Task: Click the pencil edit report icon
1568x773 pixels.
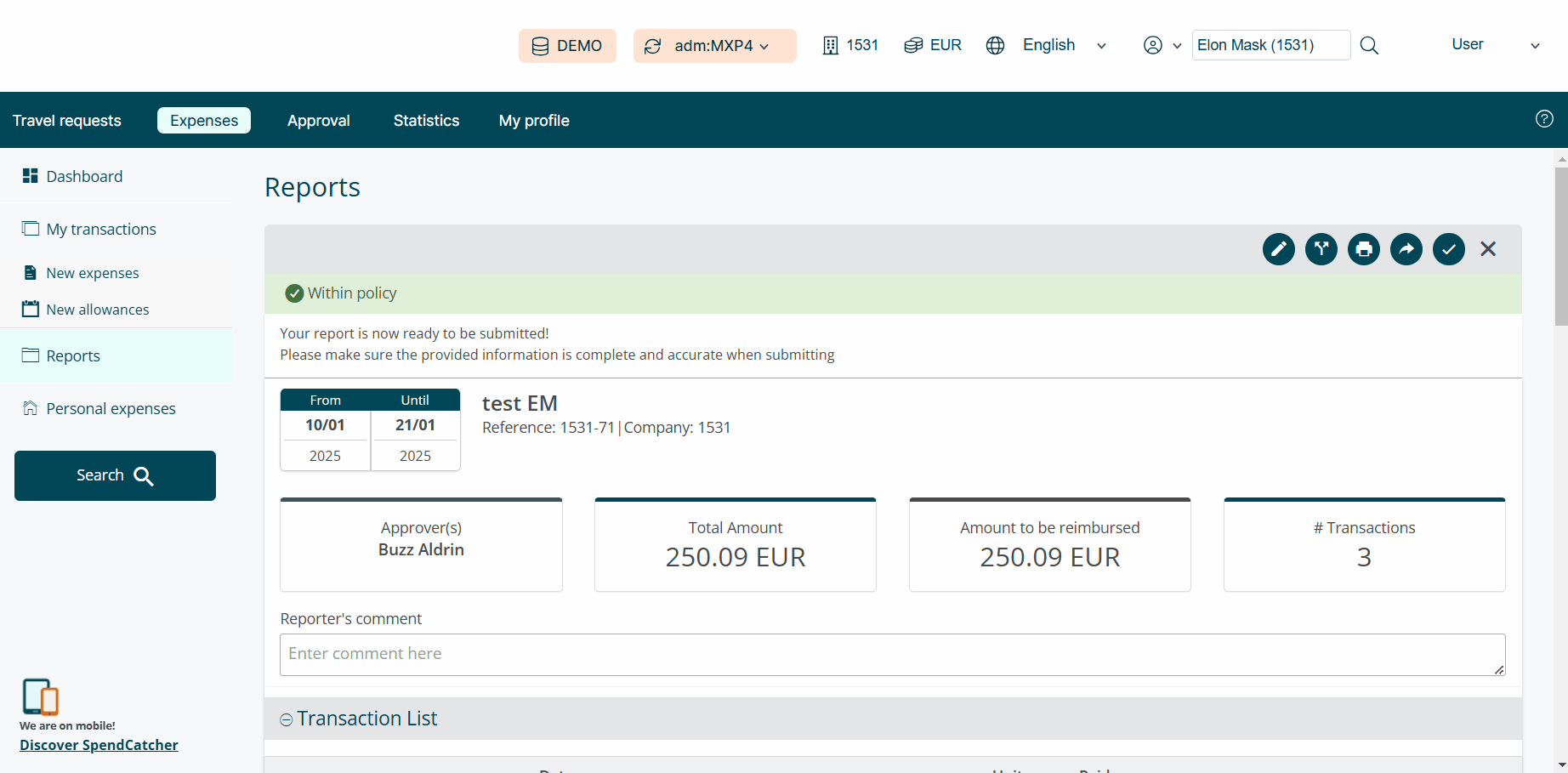Action: [x=1278, y=249]
